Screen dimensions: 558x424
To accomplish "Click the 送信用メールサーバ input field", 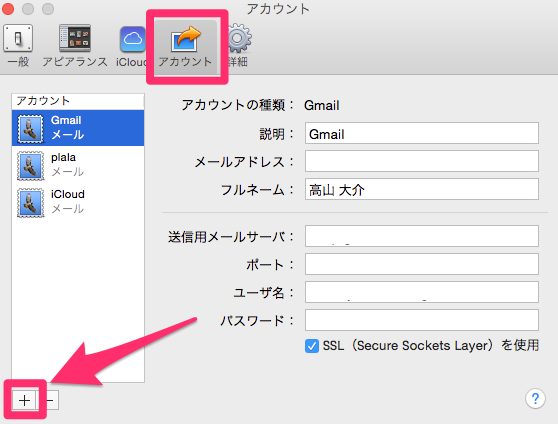I will pos(422,236).
